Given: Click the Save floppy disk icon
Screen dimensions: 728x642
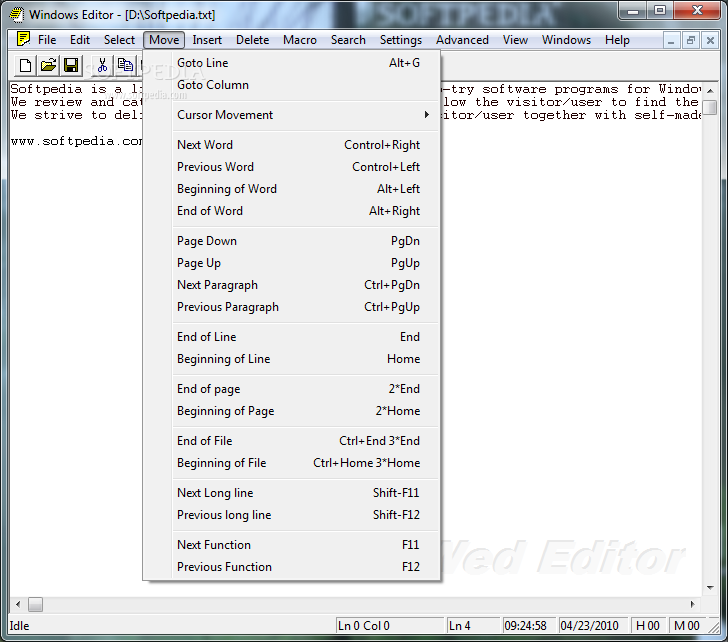Looking at the screenshot, I should point(71,65).
